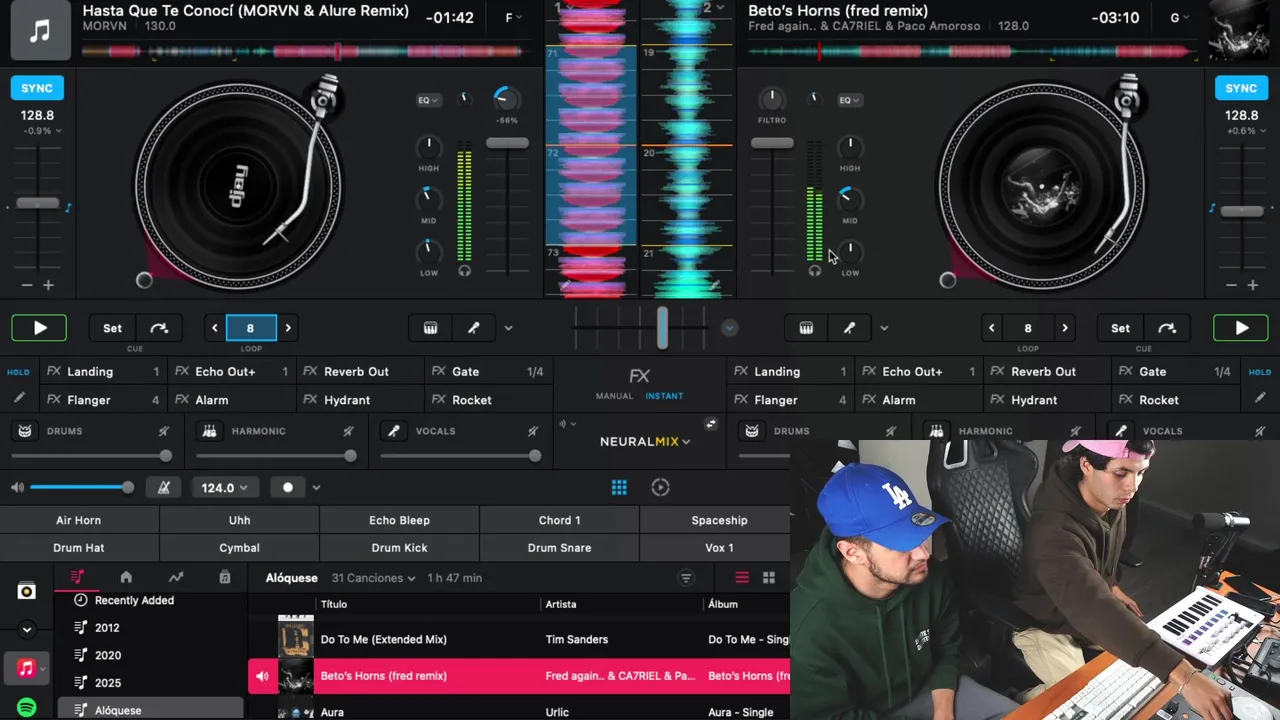Open the NEURALMIX dropdown
The height and width of the screenshot is (720, 1280).
coord(645,441)
